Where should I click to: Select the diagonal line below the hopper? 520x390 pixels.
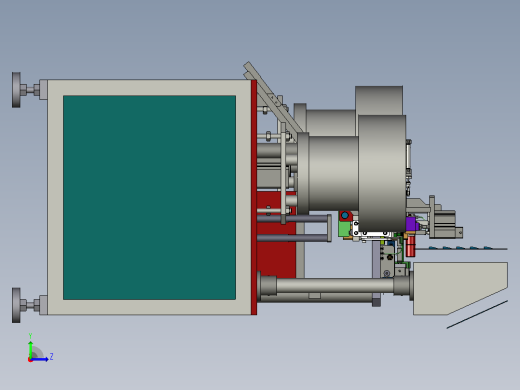477,314
